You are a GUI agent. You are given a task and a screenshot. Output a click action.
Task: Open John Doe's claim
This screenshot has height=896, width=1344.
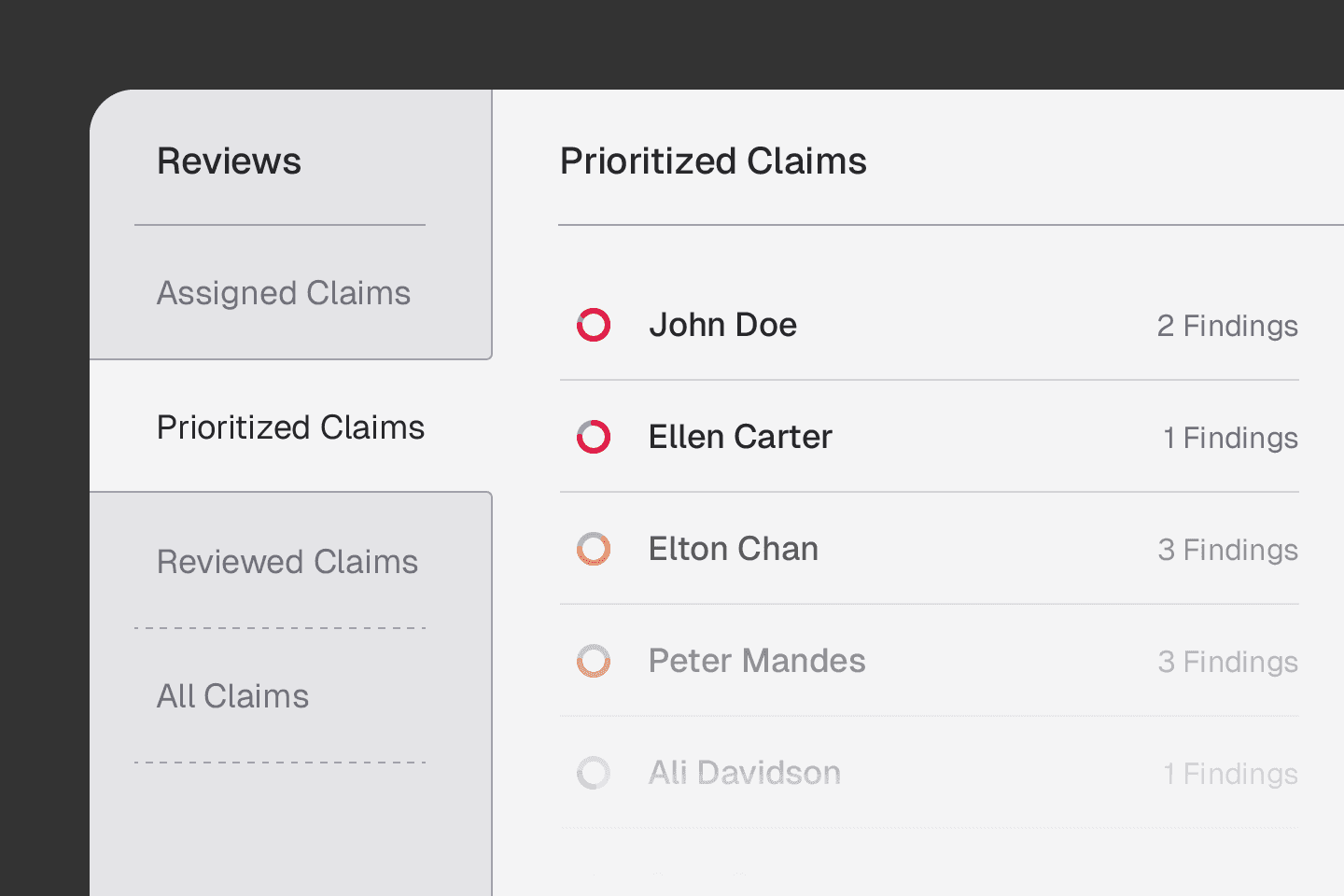click(722, 325)
